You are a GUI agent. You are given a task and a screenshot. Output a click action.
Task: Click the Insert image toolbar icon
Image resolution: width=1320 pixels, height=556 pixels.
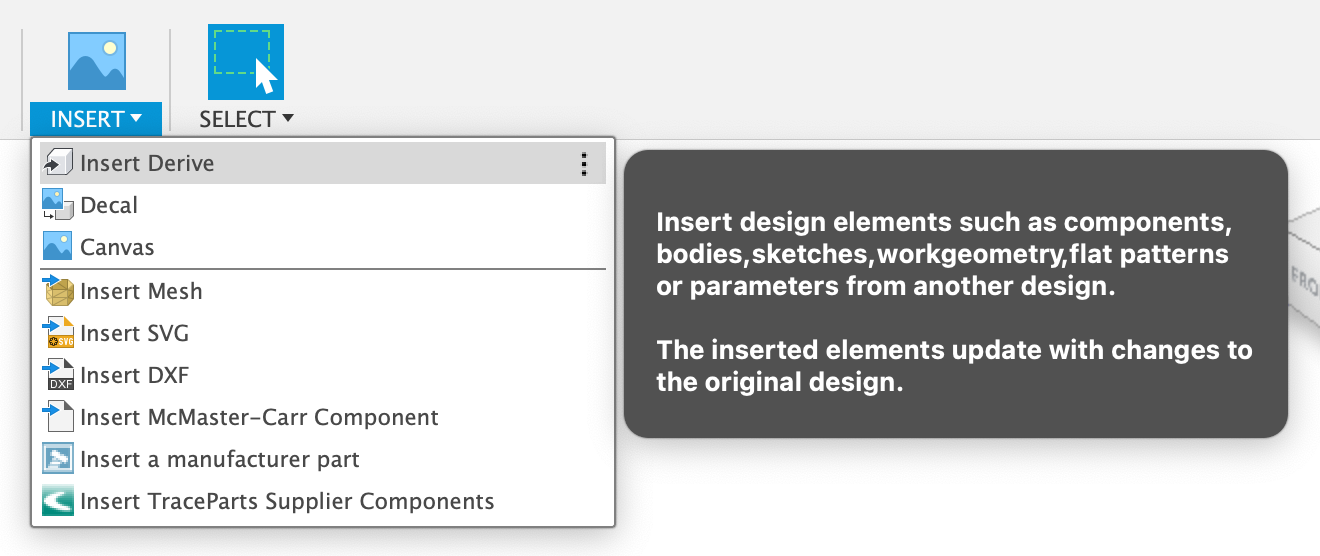pyautogui.click(x=97, y=61)
